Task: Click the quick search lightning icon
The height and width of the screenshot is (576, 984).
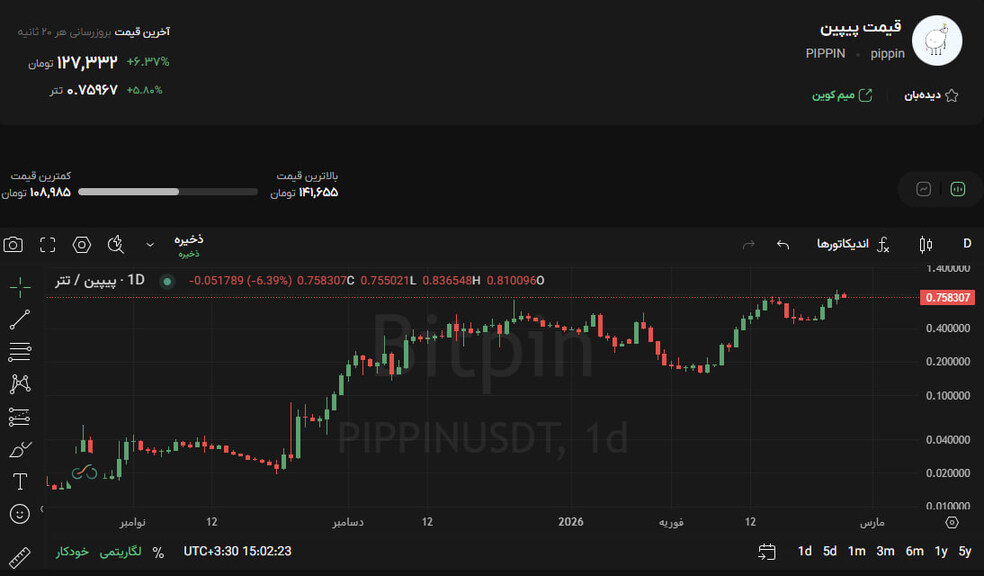Action: pos(116,245)
